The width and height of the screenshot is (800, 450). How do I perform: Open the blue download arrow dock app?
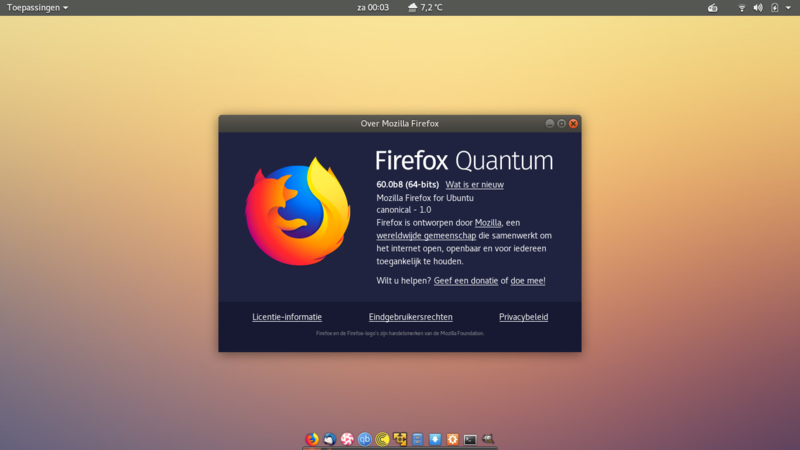(x=435, y=439)
